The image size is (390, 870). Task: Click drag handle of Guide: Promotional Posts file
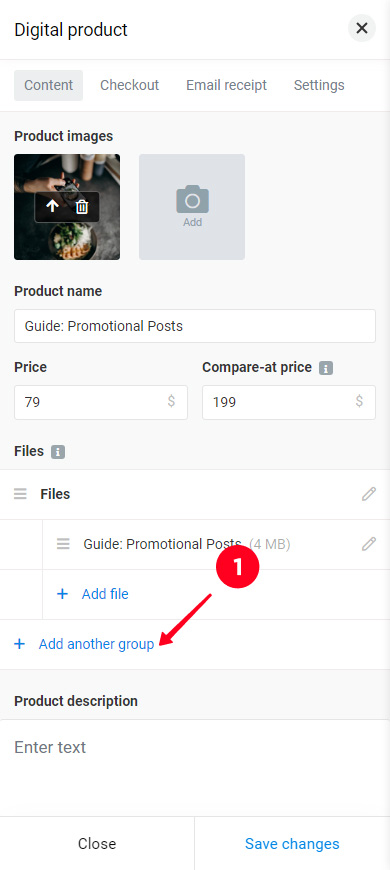click(x=63, y=544)
